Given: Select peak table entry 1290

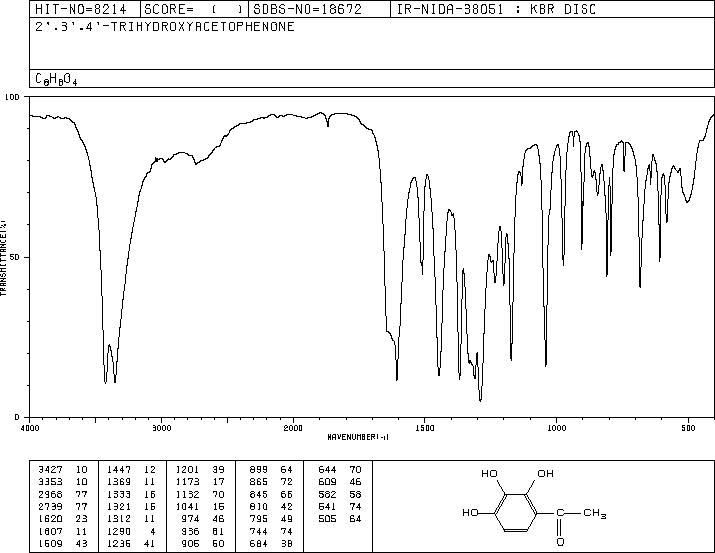Looking at the screenshot, I should tap(119, 532).
